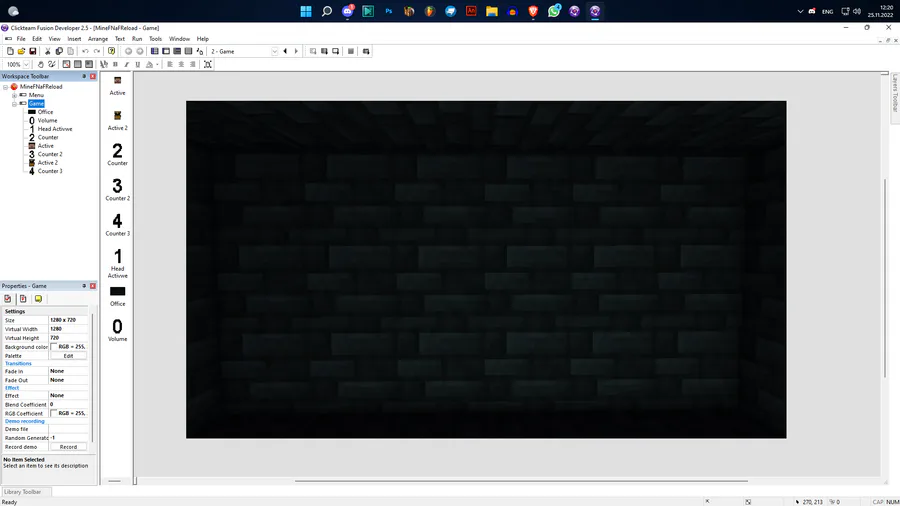This screenshot has width=900, height=506.
Task: Pin the Properties panel
Action: (x=84, y=286)
